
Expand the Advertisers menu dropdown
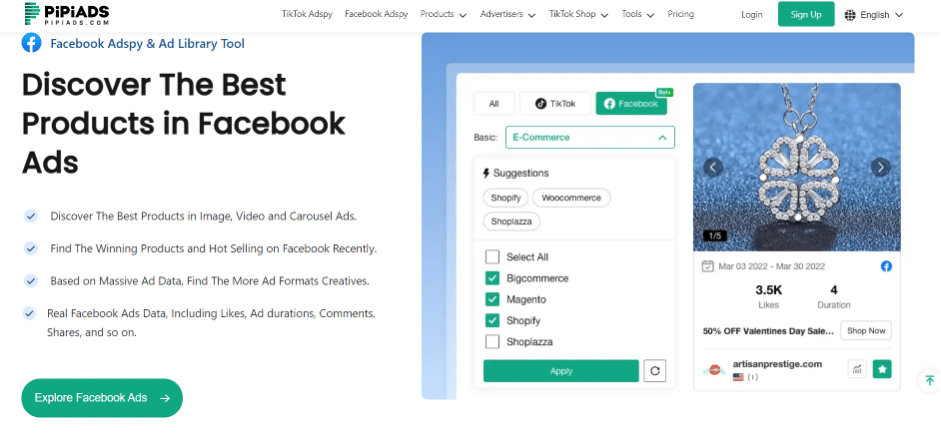tap(508, 14)
